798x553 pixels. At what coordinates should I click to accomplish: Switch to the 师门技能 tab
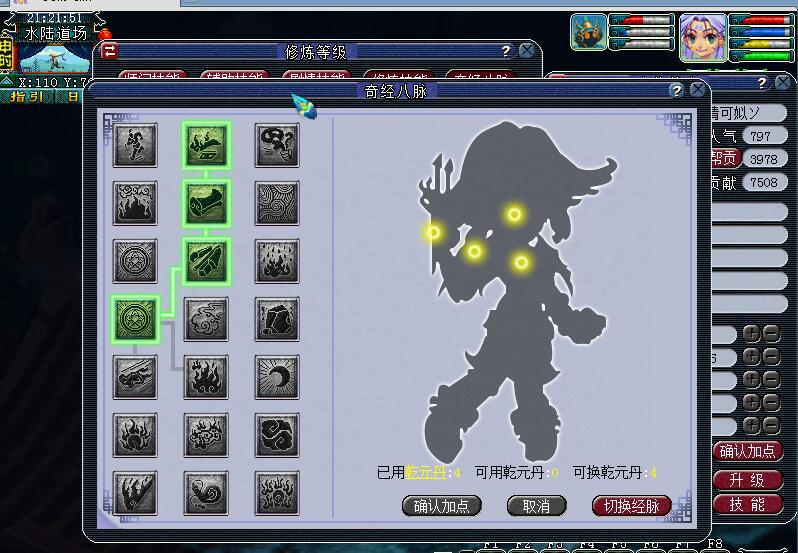153,76
